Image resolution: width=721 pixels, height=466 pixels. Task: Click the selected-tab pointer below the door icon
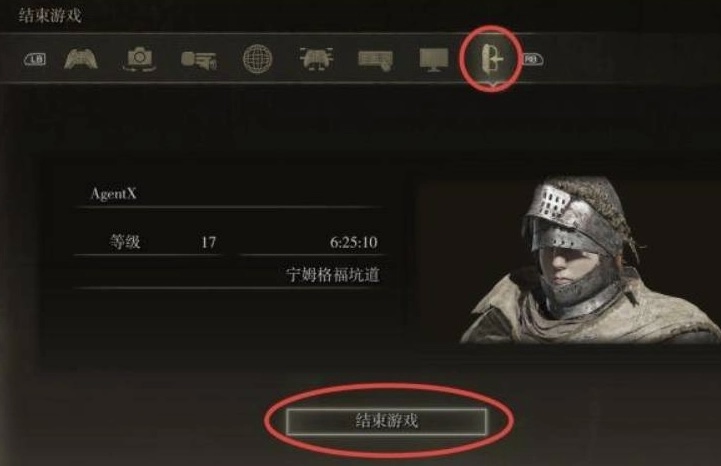492,83
